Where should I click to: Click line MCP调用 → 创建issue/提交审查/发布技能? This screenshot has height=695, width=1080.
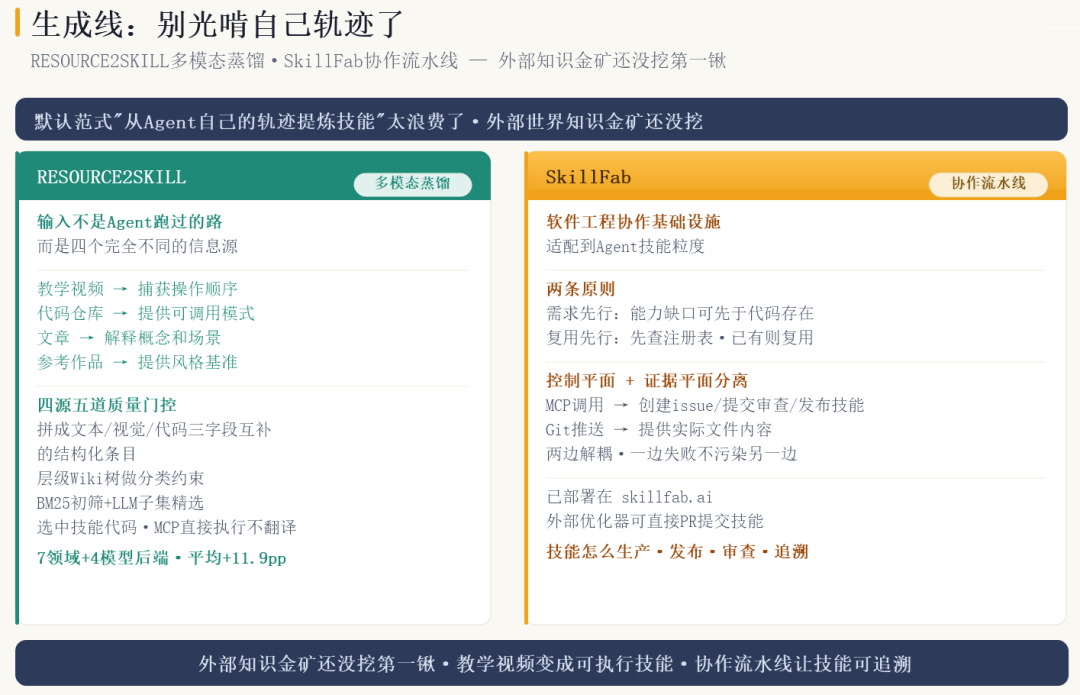[x=705, y=405]
